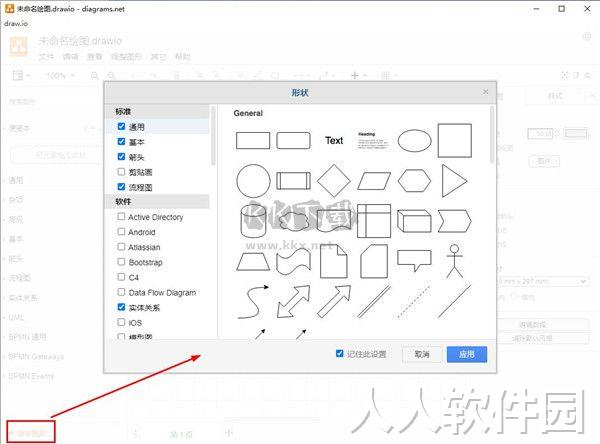Enable the iOS library checkbox
The height and width of the screenshot is (444, 600).
(x=121, y=322)
